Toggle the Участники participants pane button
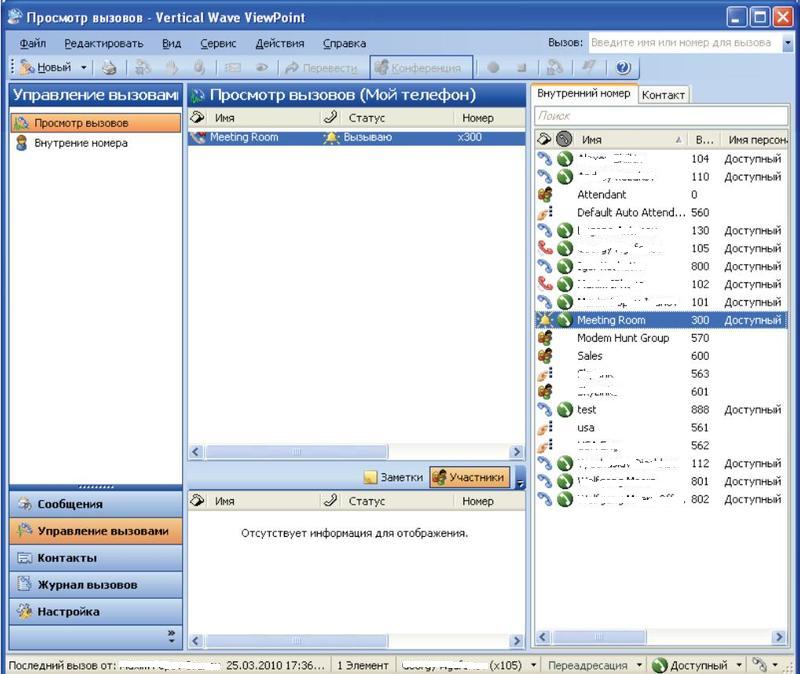The image size is (800, 674). tap(470, 478)
